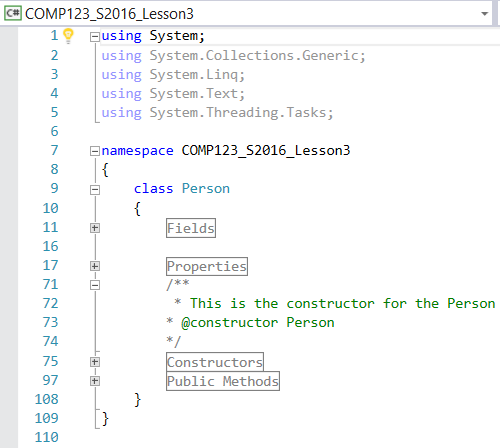
Task: Click line number 110 in the margin
Action: click(x=46, y=437)
